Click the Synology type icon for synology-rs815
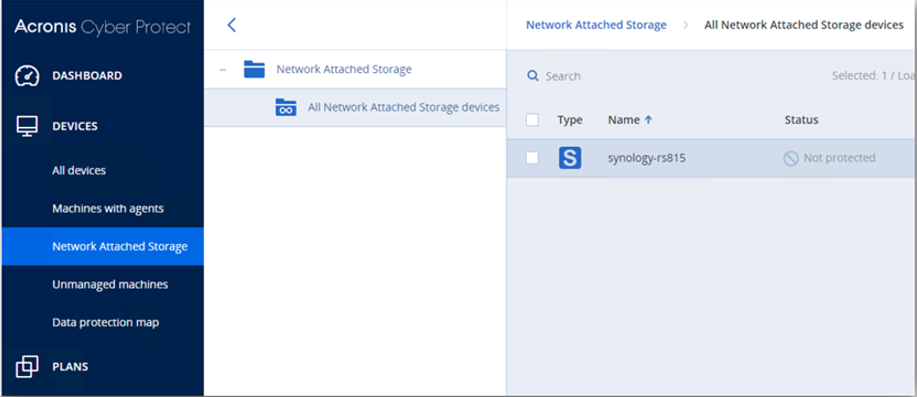 570,158
